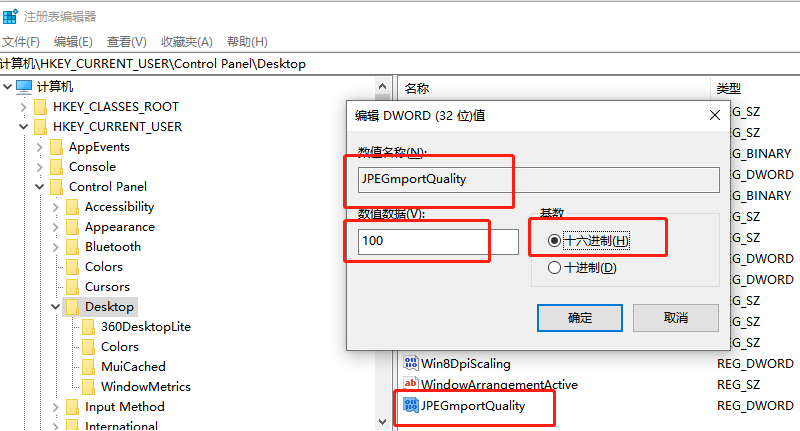This screenshot has width=800, height=431.
Task: Expand the Appearance key
Action: [56, 227]
